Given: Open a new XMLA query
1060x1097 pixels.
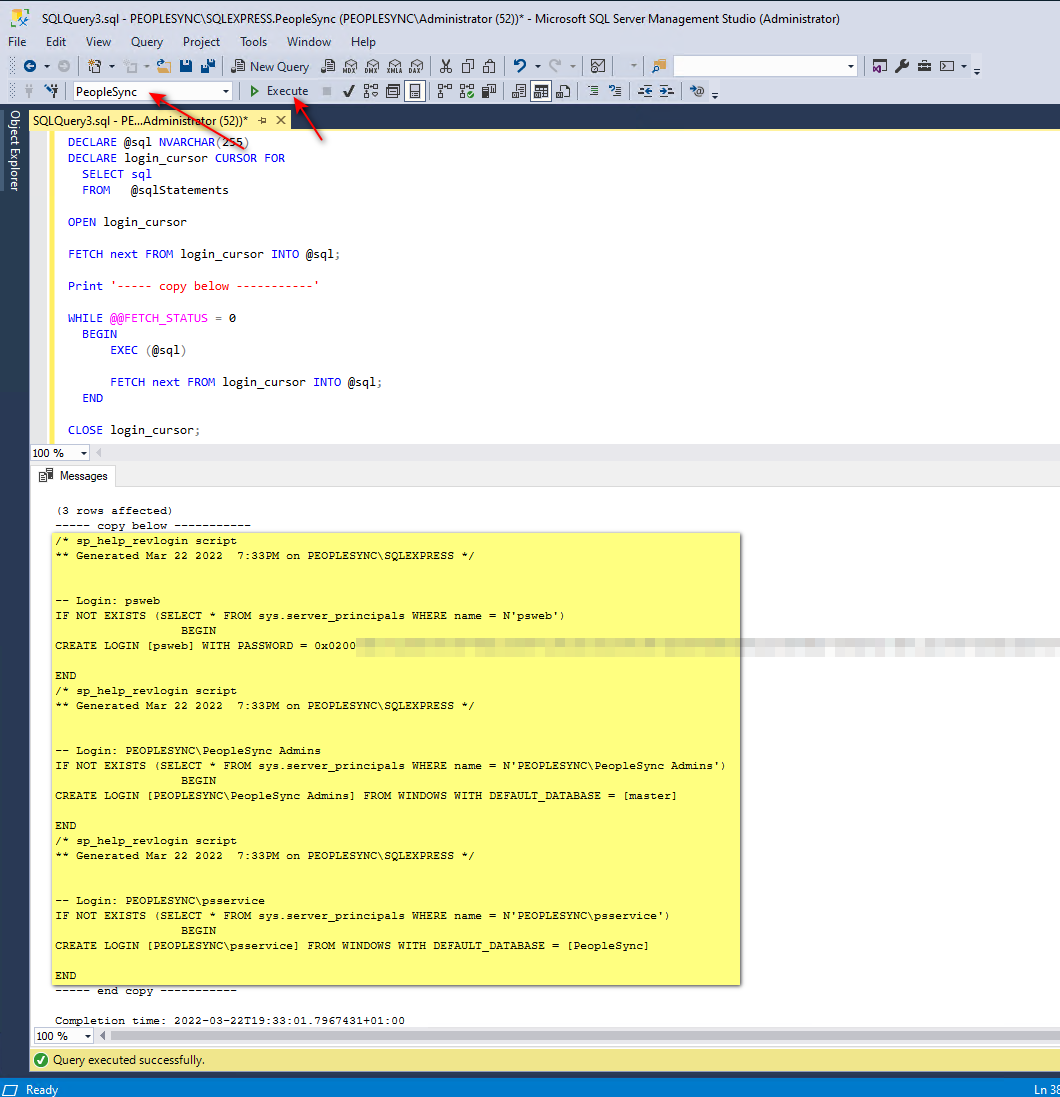Looking at the screenshot, I should (395, 66).
